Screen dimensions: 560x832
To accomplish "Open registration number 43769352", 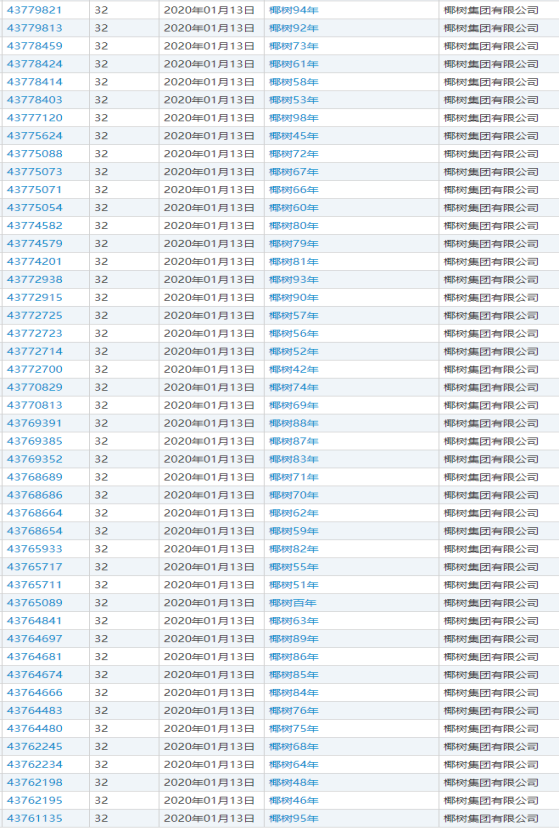I will pos(35,460).
